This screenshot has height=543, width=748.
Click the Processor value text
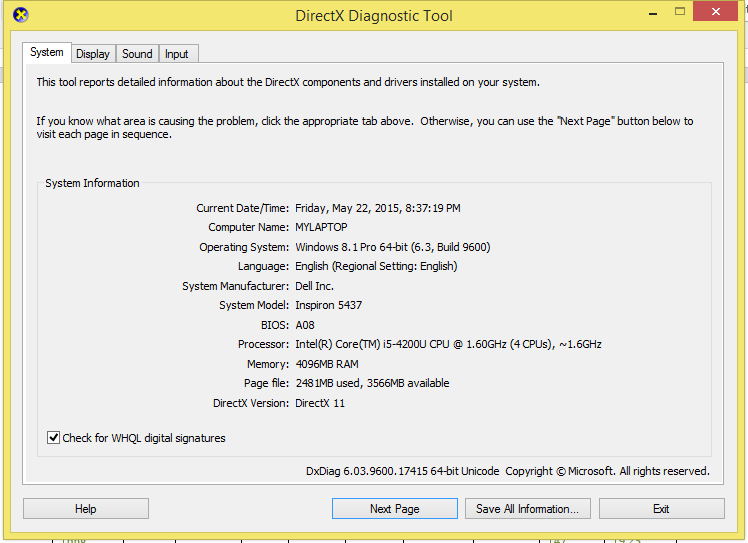click(x=448, y=345)
